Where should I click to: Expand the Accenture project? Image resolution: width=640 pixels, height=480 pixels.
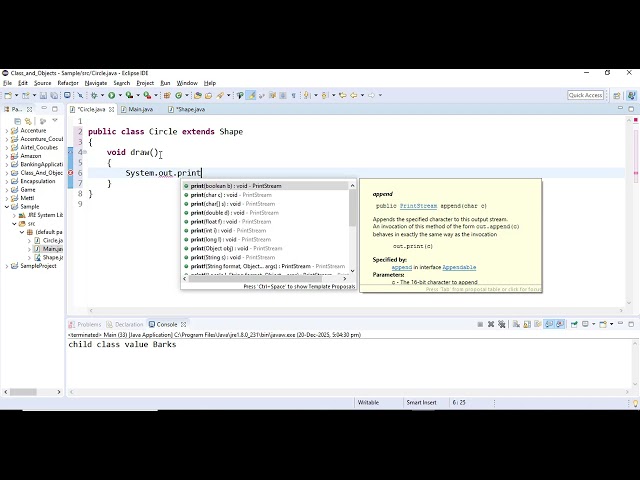pyautogui.click(x=7, y=131)
